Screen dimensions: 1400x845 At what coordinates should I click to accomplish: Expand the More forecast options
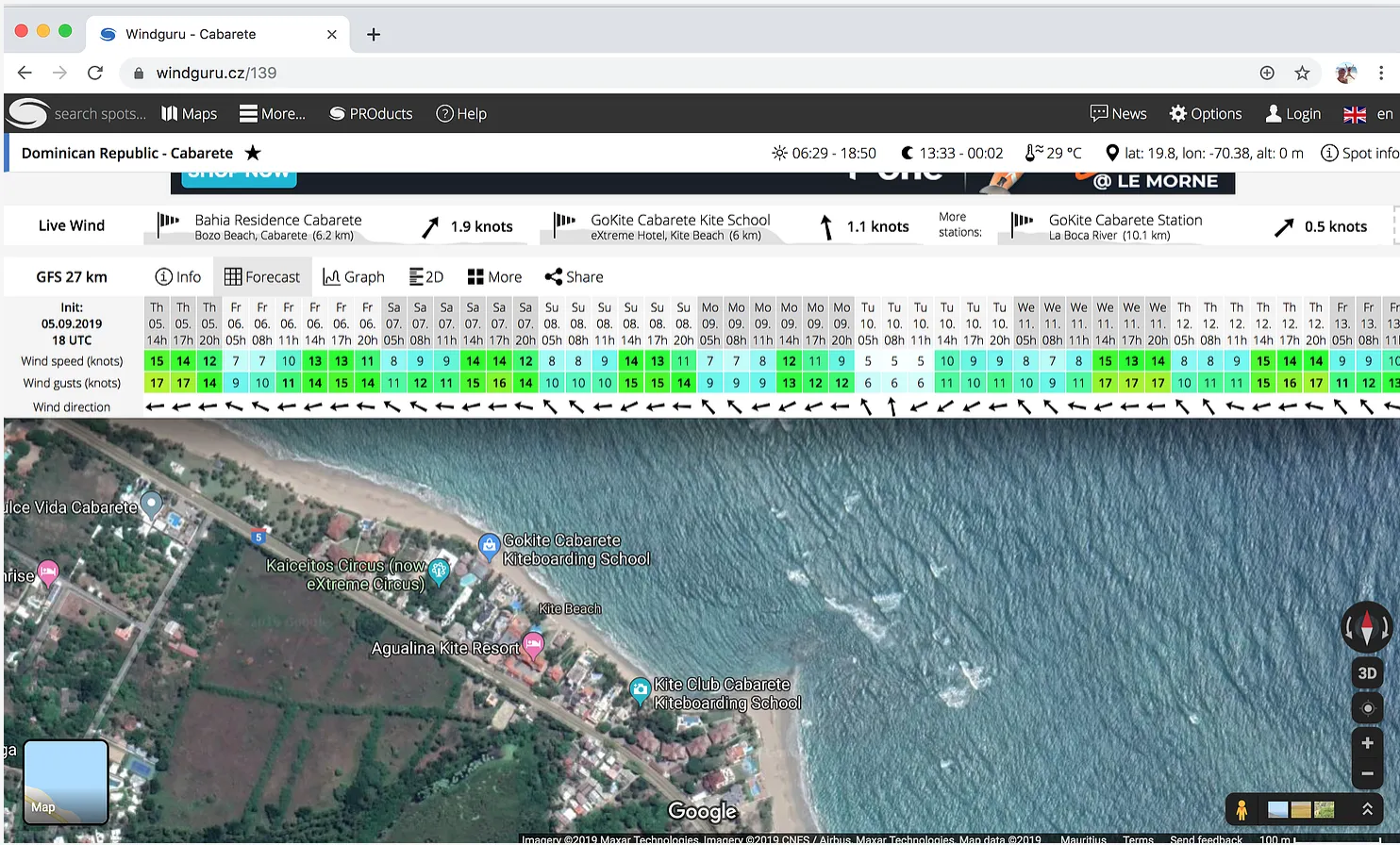(494, 277)
